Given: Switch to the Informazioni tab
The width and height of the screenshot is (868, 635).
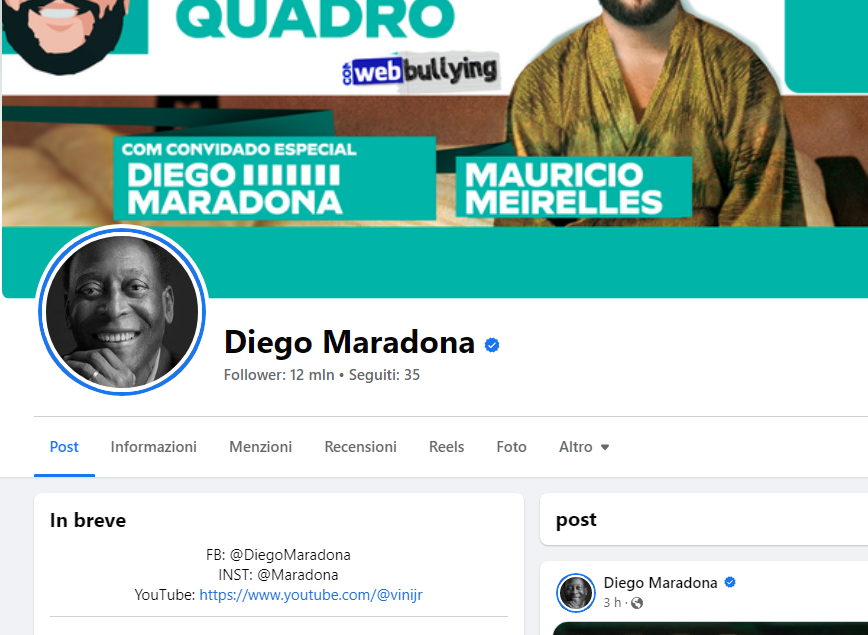Looking at the screenshot, I should 153,447.
